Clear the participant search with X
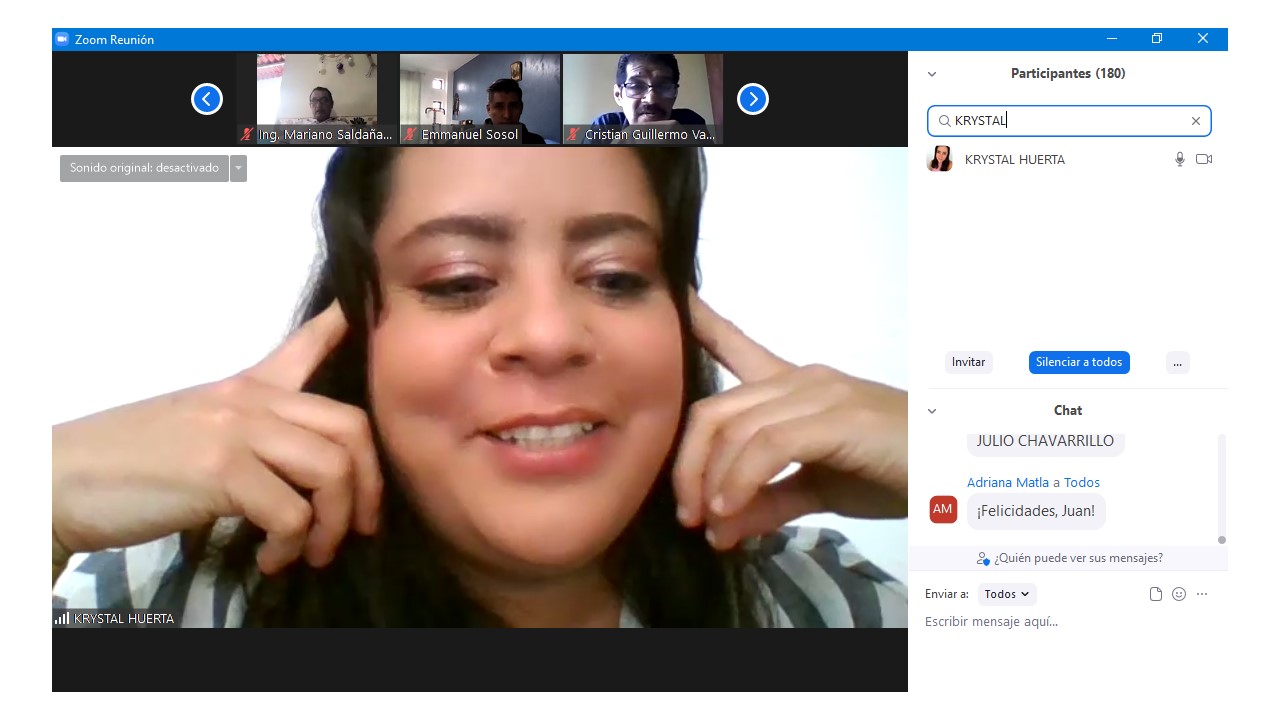This screenshot has width=1280, height=720. [x=1195, y=121]
